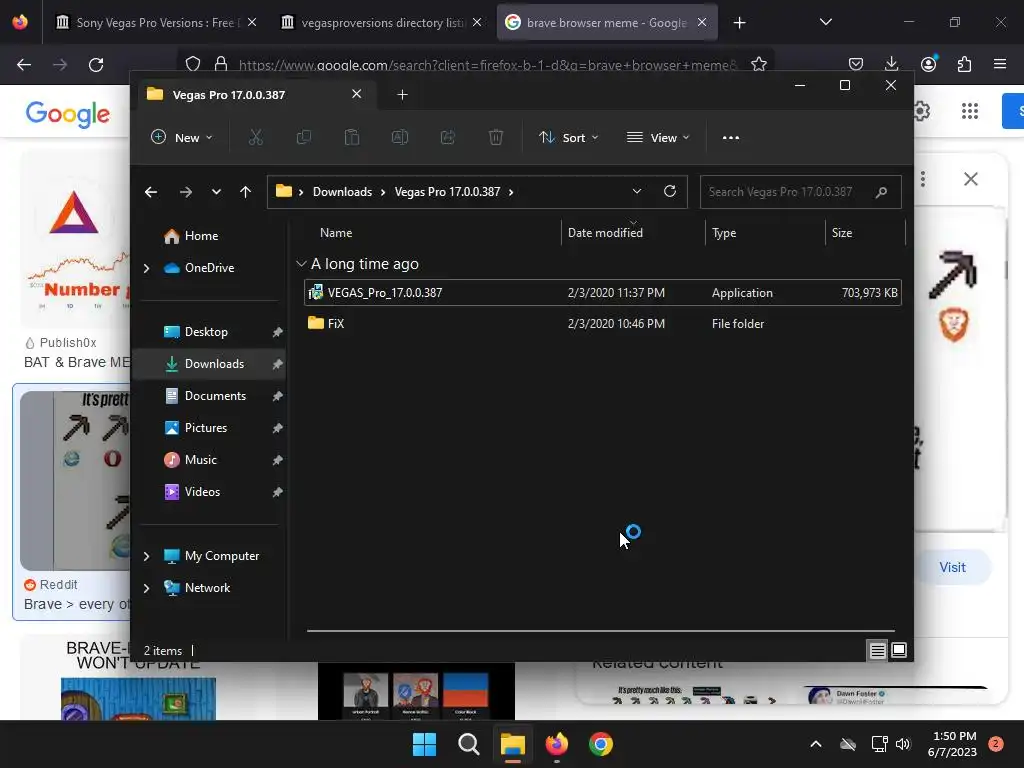This screenshot has height=768, width=1024.
Task: Click the Rename icon in Explorer toolbar
Action: click(x=400, y=138)
